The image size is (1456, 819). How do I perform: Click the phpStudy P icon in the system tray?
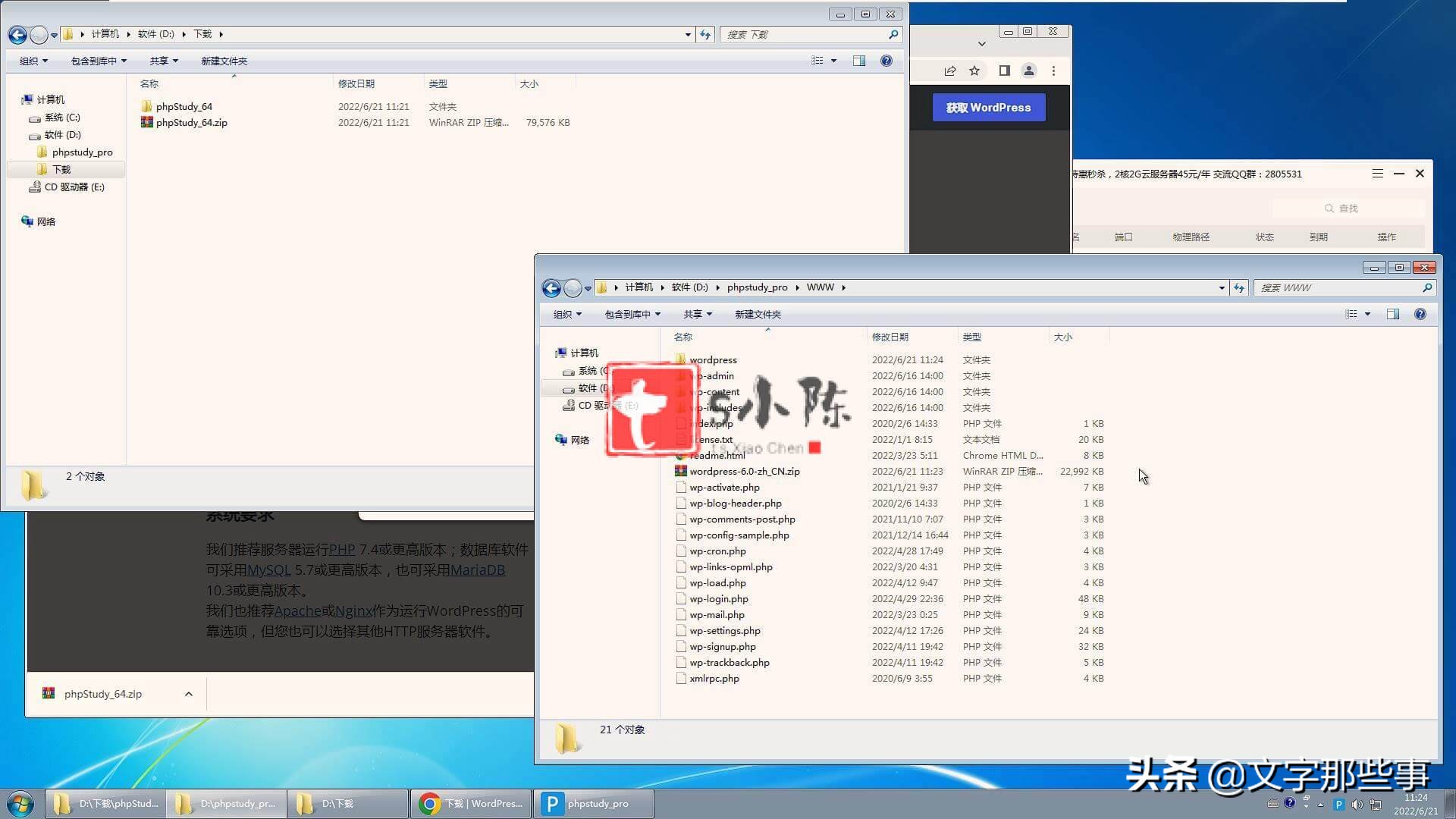point(1338,804)
